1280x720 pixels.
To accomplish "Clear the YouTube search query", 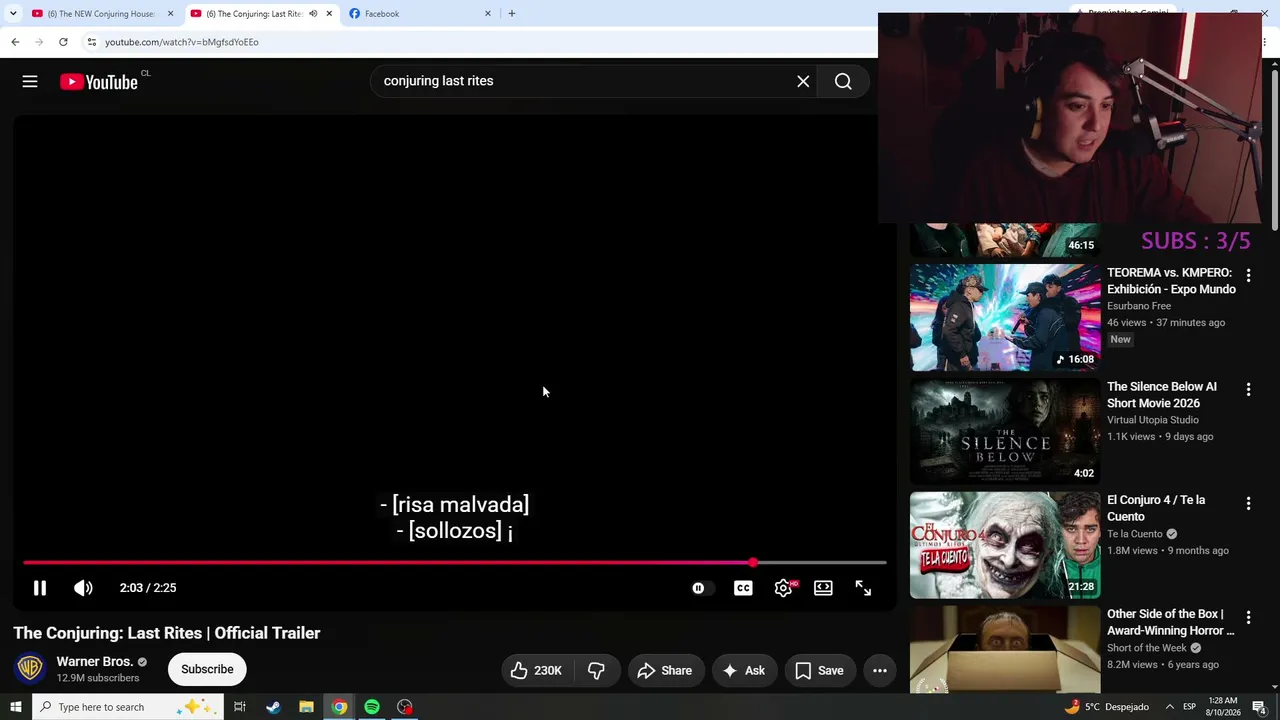I will coord(803,82).
